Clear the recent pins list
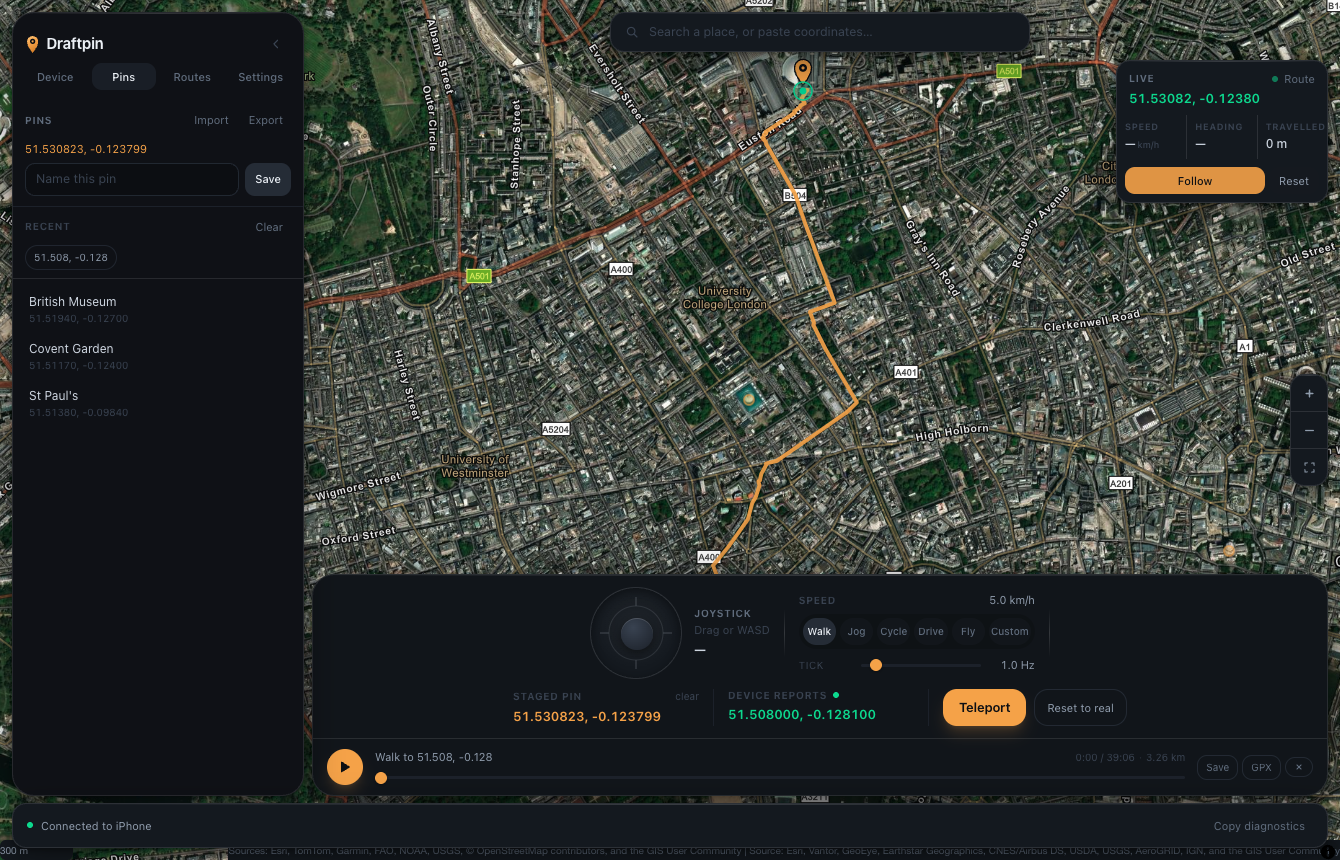1340x860 pixels. 269,227
